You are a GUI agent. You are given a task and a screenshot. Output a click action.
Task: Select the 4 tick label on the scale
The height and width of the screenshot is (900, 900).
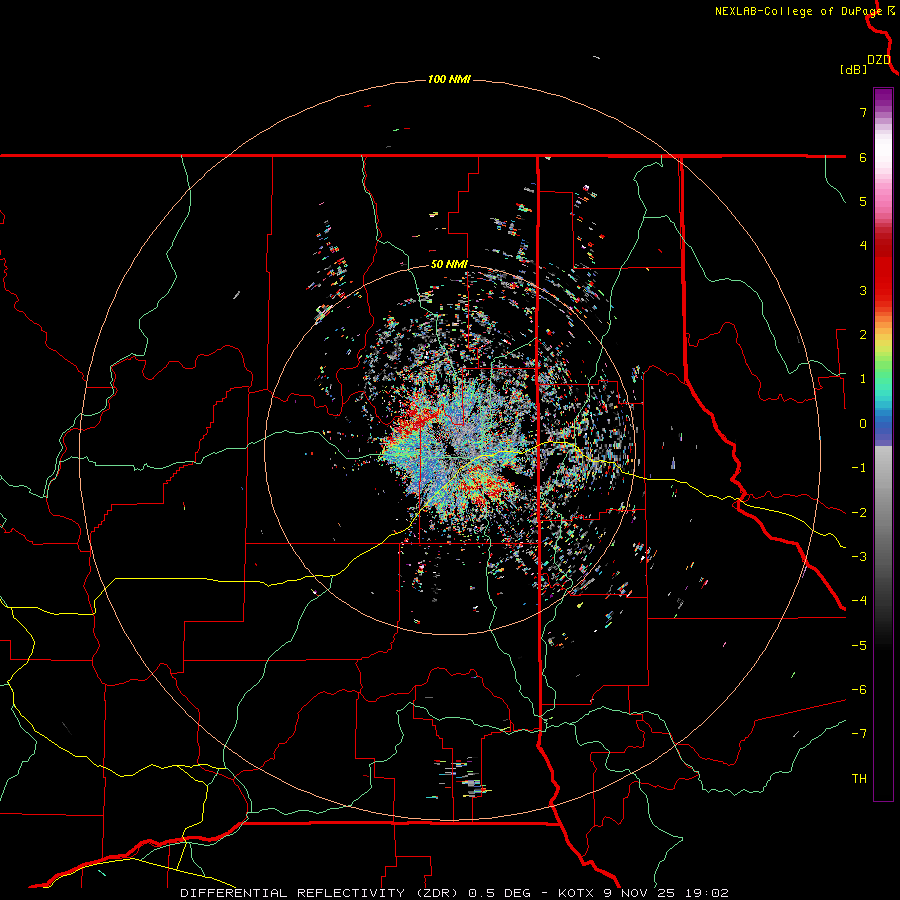(x=863, y=246)
